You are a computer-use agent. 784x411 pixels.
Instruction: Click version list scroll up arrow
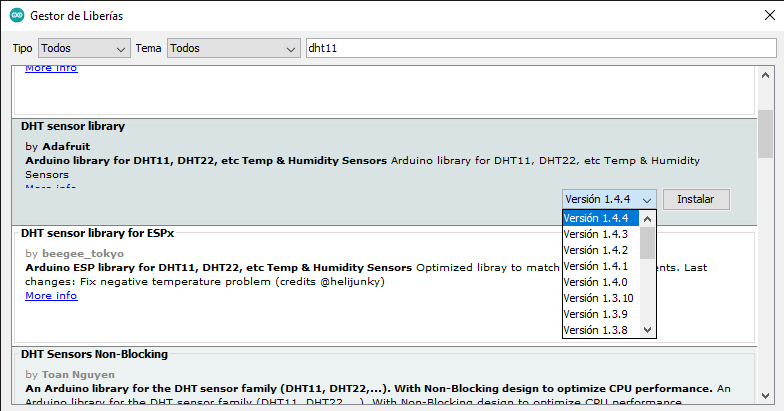648,219
